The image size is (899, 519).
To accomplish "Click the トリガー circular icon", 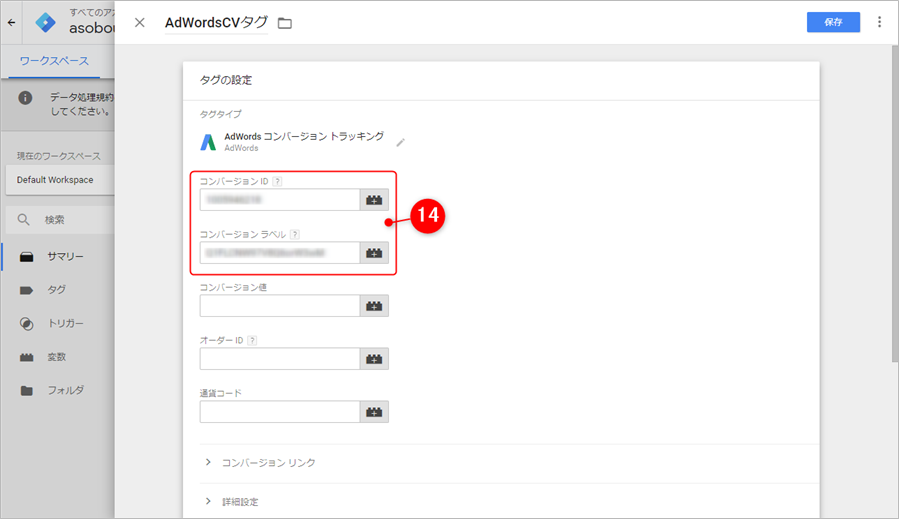I will [26, 323].
